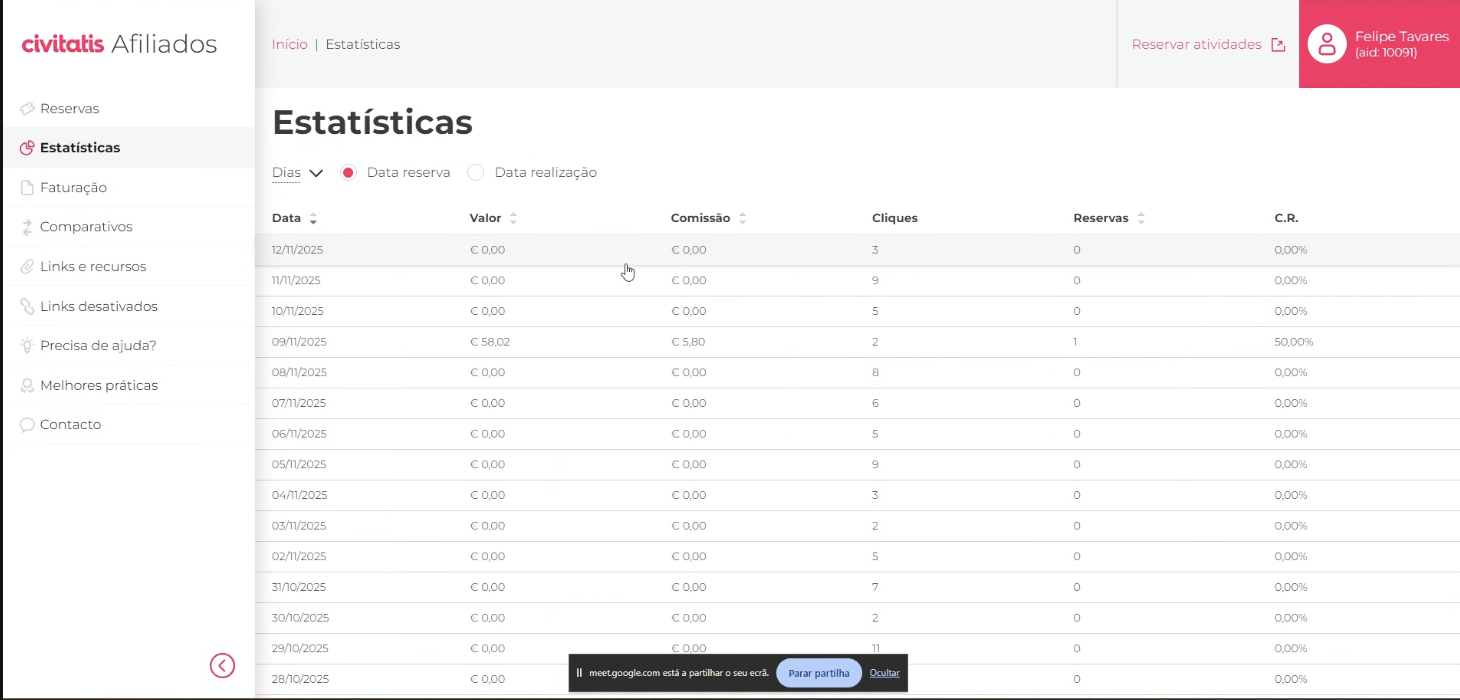Go to Início via breadcrumb link
The width and height of the screenshot is (1460, 700).
tap(290, 44)
